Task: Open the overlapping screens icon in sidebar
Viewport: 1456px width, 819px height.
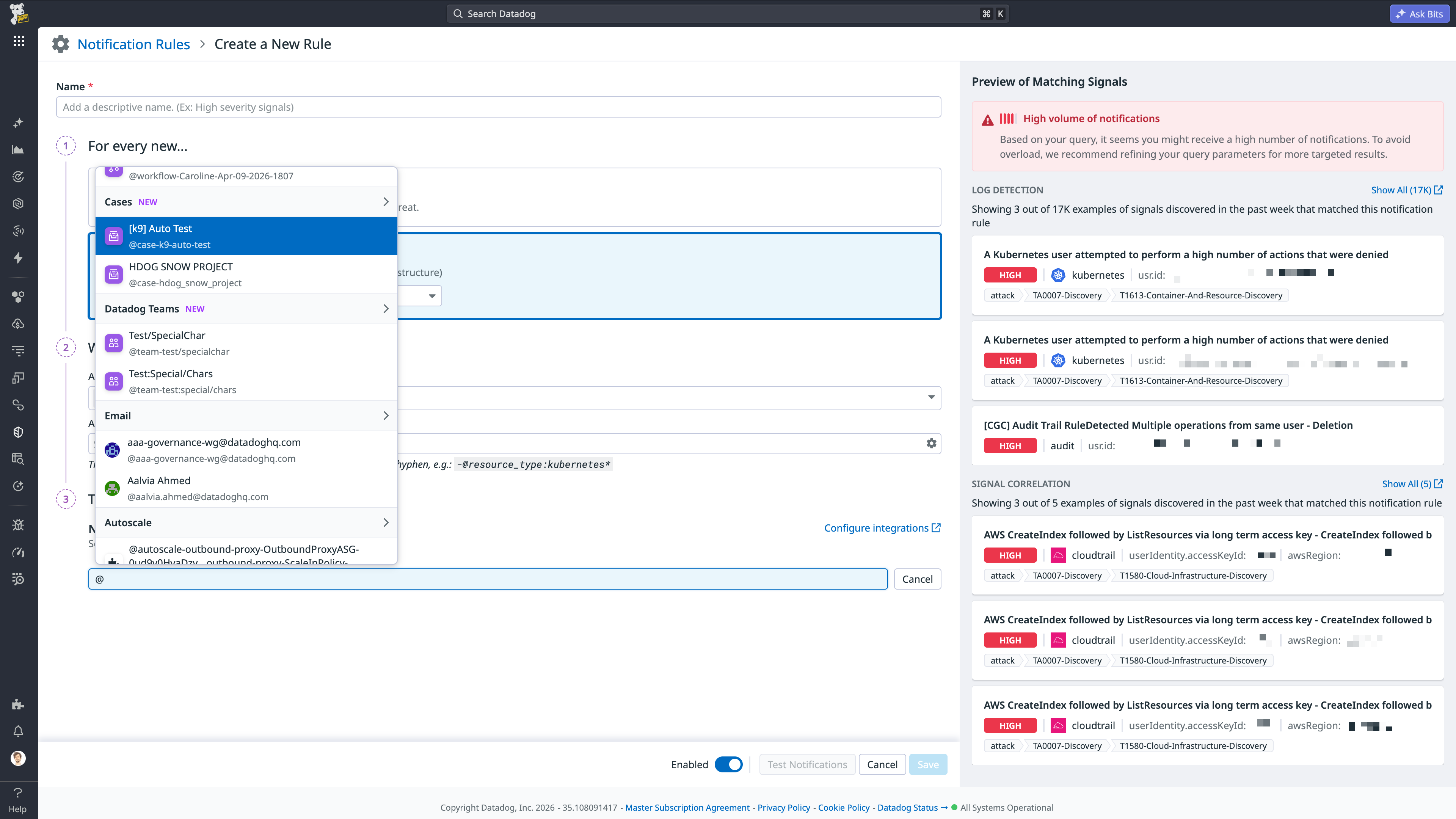Action: 19,378
